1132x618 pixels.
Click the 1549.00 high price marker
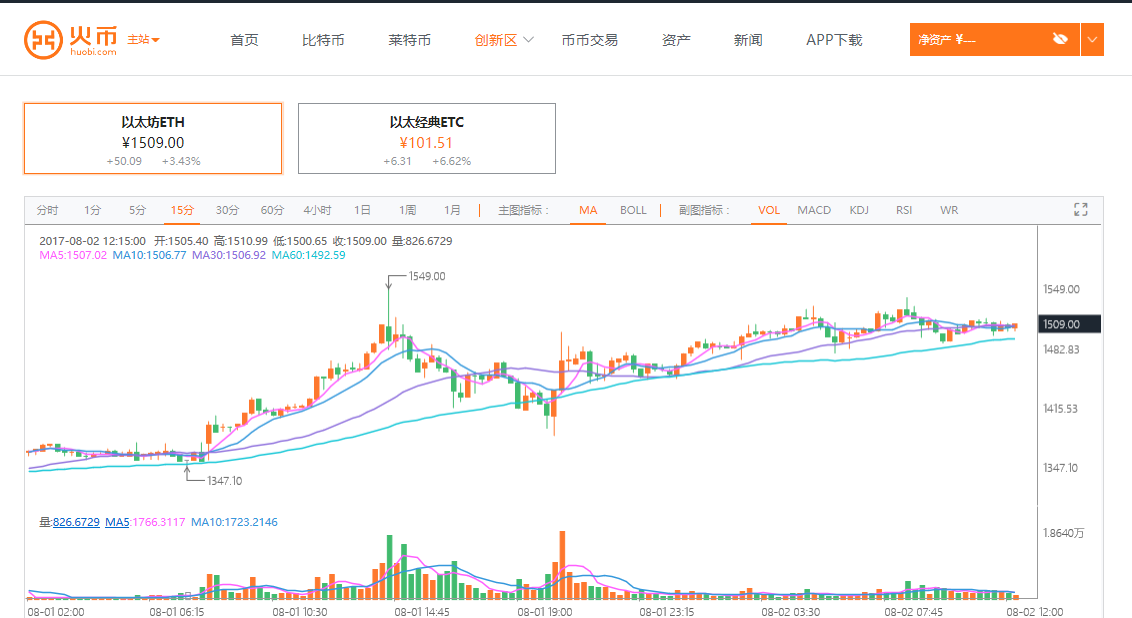(427, 276)
